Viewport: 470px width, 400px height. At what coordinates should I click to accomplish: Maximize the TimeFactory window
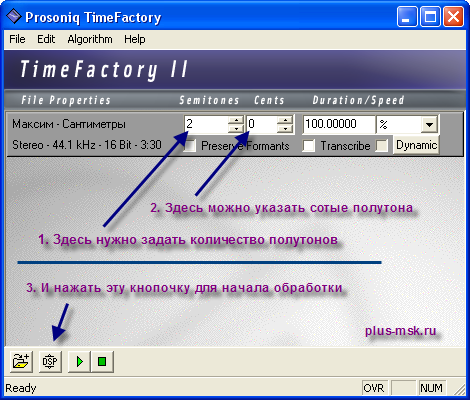(430, 17)
